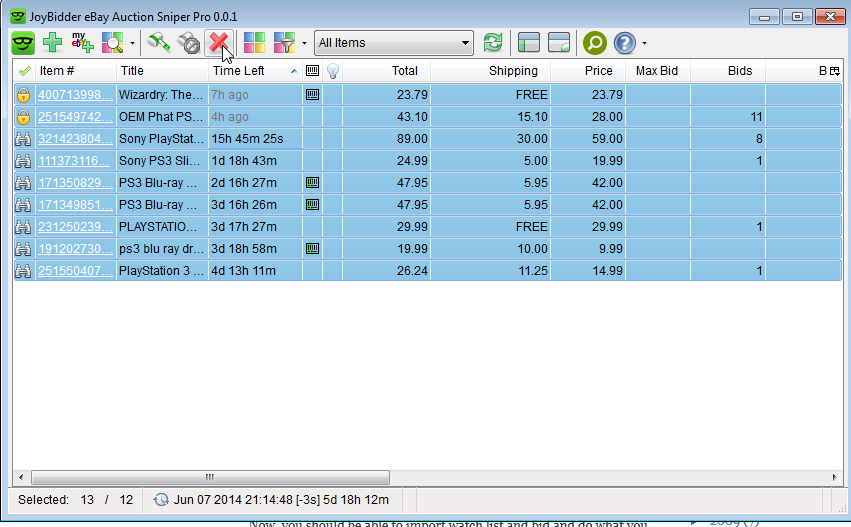Click binoculars icon on Sony PlayStat row
Image resolution: width=851 pixels, height=527 pixels.
23,139
